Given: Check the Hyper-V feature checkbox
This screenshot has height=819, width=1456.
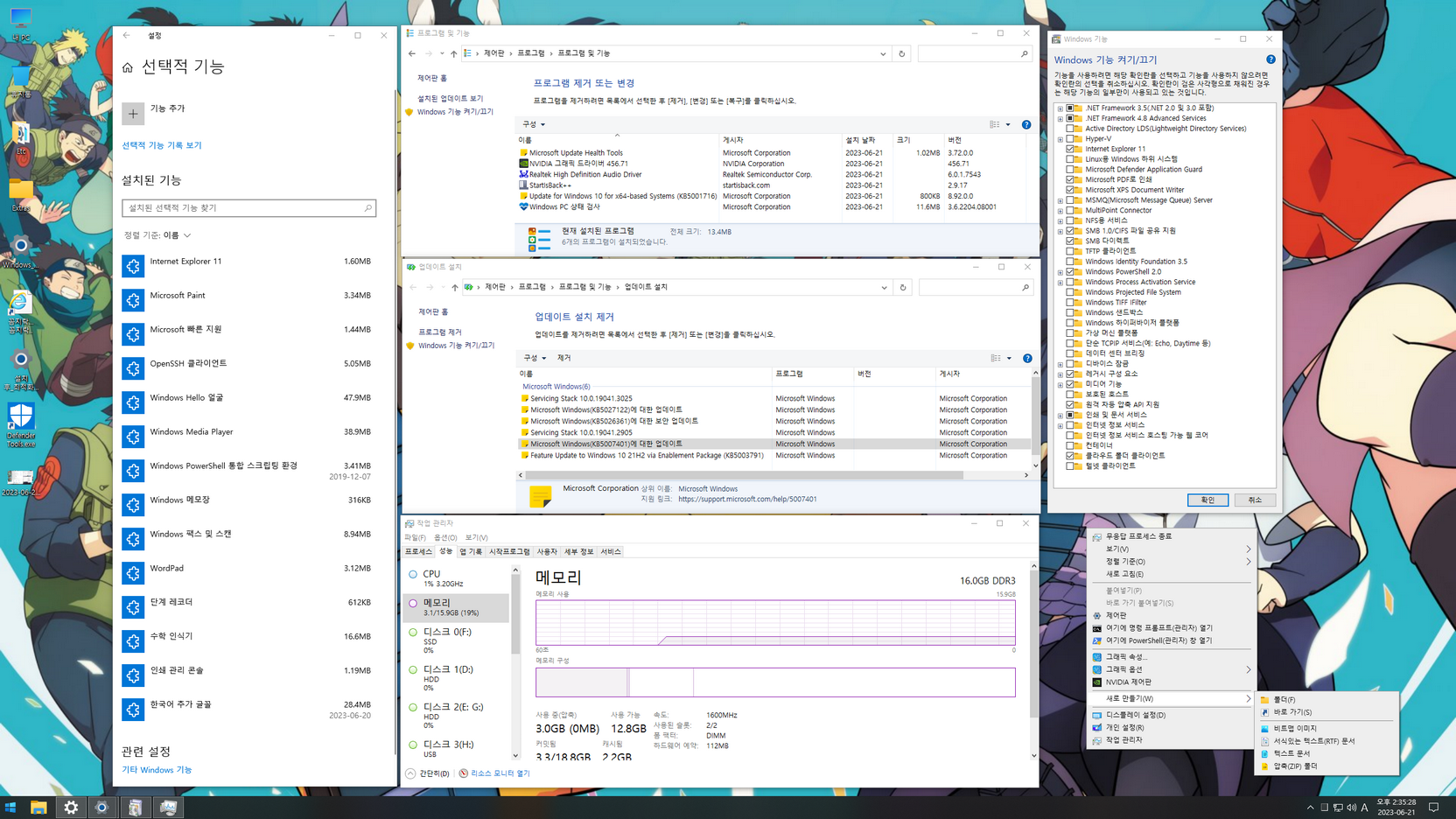Looking at the screenshot, I should pyautogui.click(x=1070, y=138).
